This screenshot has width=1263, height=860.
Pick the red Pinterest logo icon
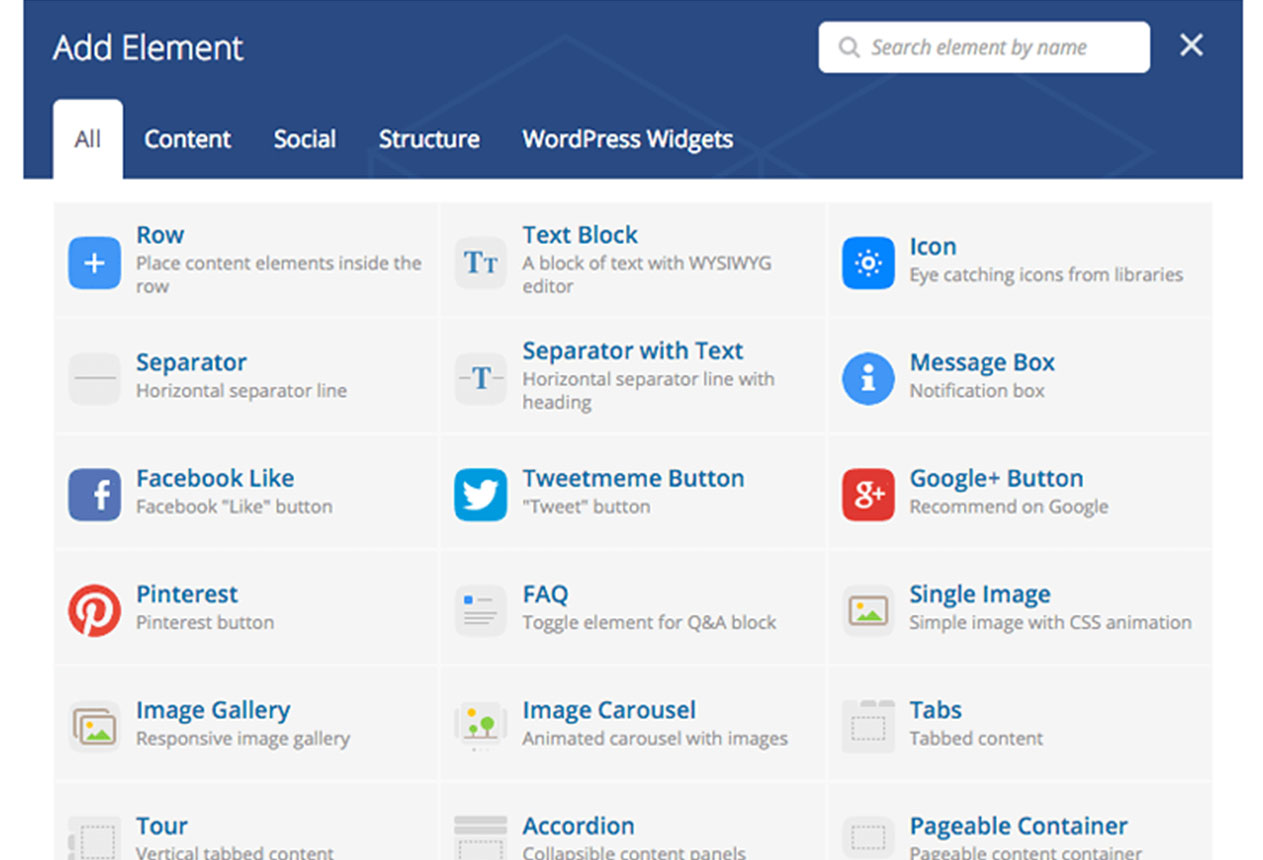click(x=94, y=610)
